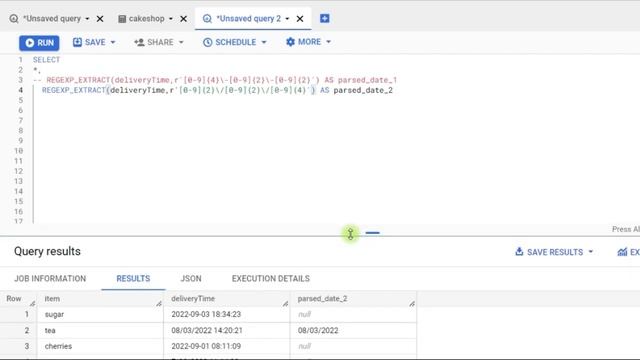Select the *Unsaved query 2 tab
The height and width of the screenshot is (360, 640).
(x=249, y=19)
